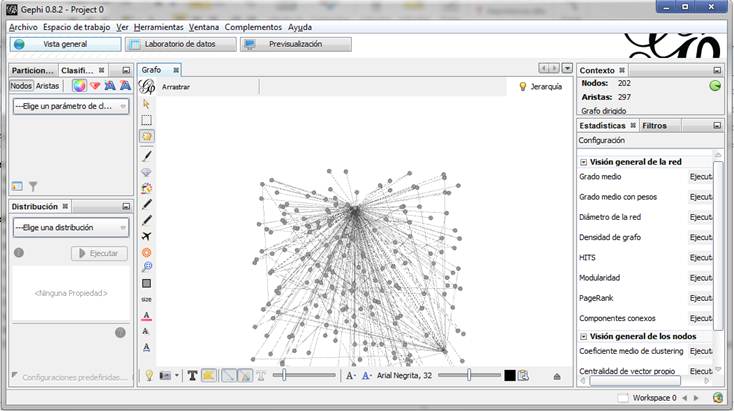Click the lightbulb background color icon

148,375
